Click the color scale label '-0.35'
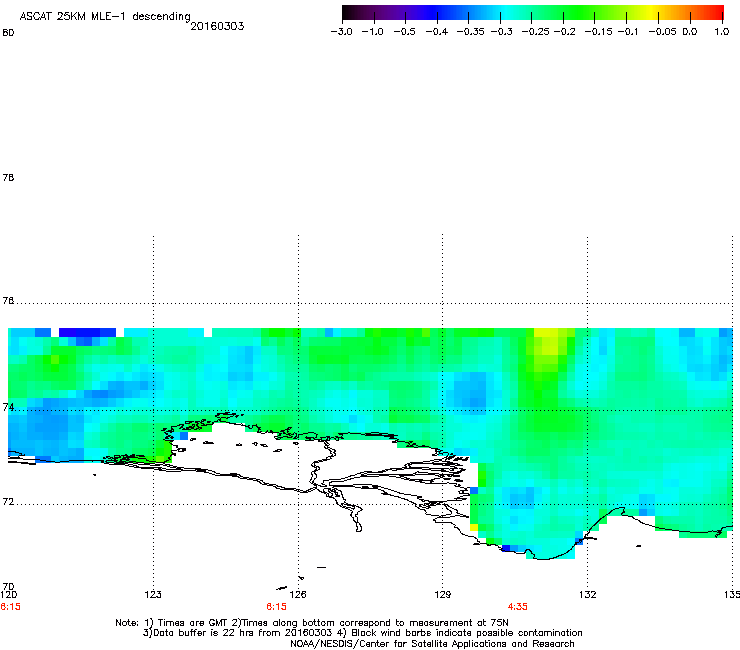Image resolution: width=740 pixels, height=650 pixels. click(x=471, y=32)
